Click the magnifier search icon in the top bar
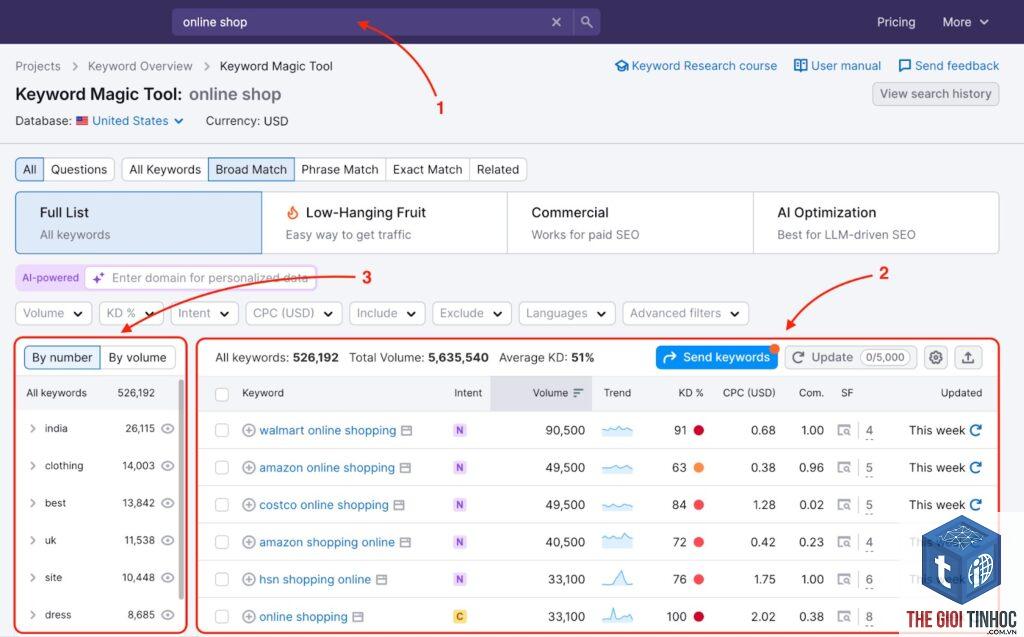The width and height of the screenshot is (1024, 637). pos(586,22)
